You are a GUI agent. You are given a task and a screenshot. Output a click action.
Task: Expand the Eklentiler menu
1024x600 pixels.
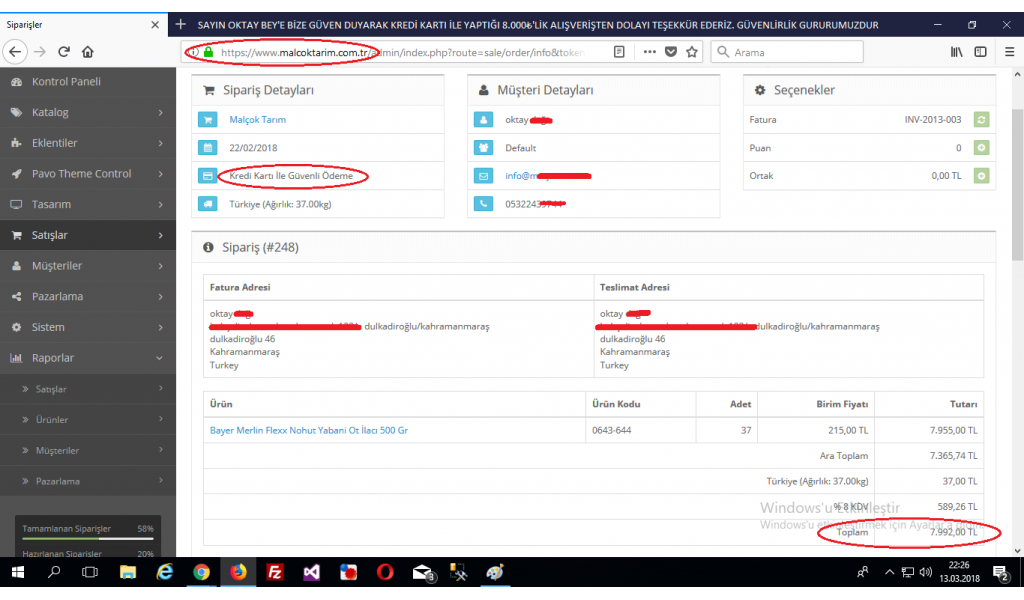tap(88, 143)
